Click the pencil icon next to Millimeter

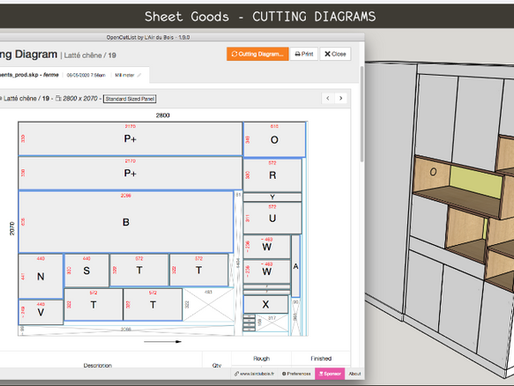[x=139, y=75]
